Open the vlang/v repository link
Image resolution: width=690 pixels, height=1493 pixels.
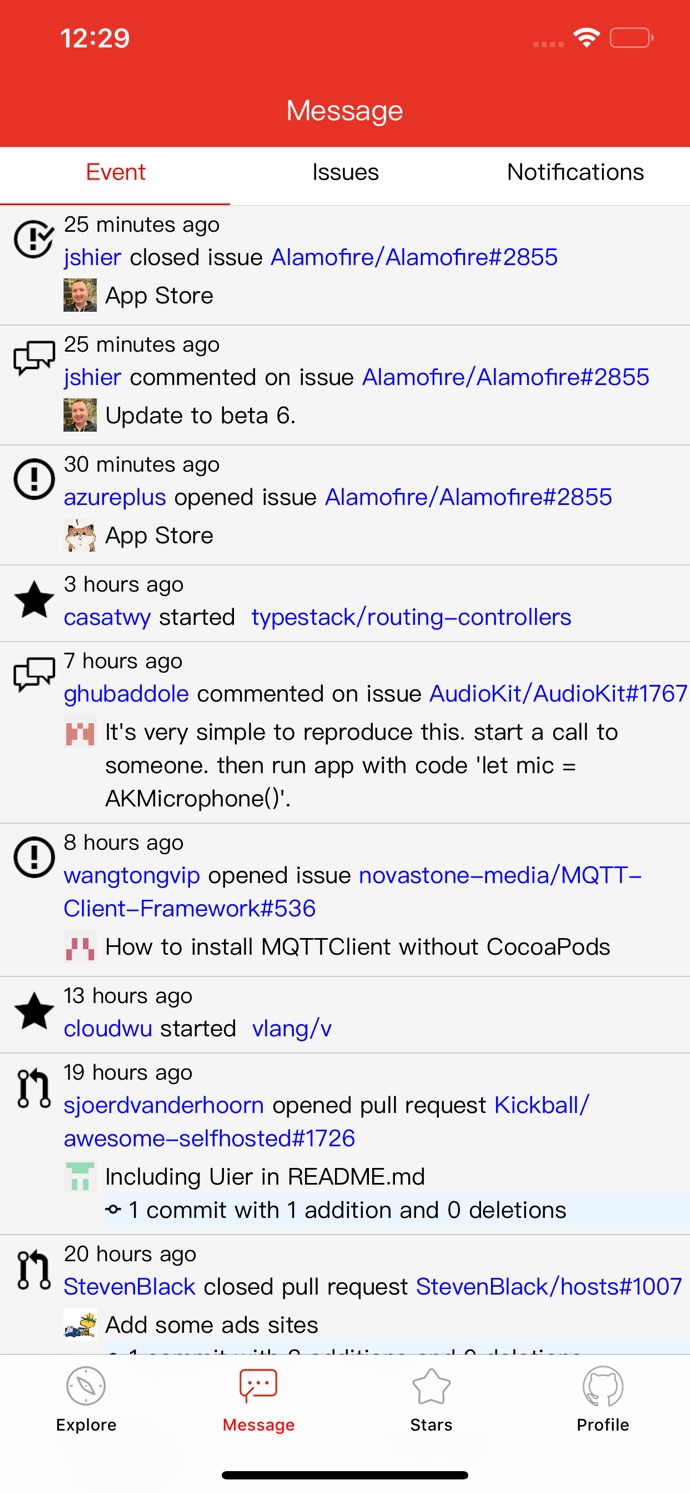[292, 1028]
